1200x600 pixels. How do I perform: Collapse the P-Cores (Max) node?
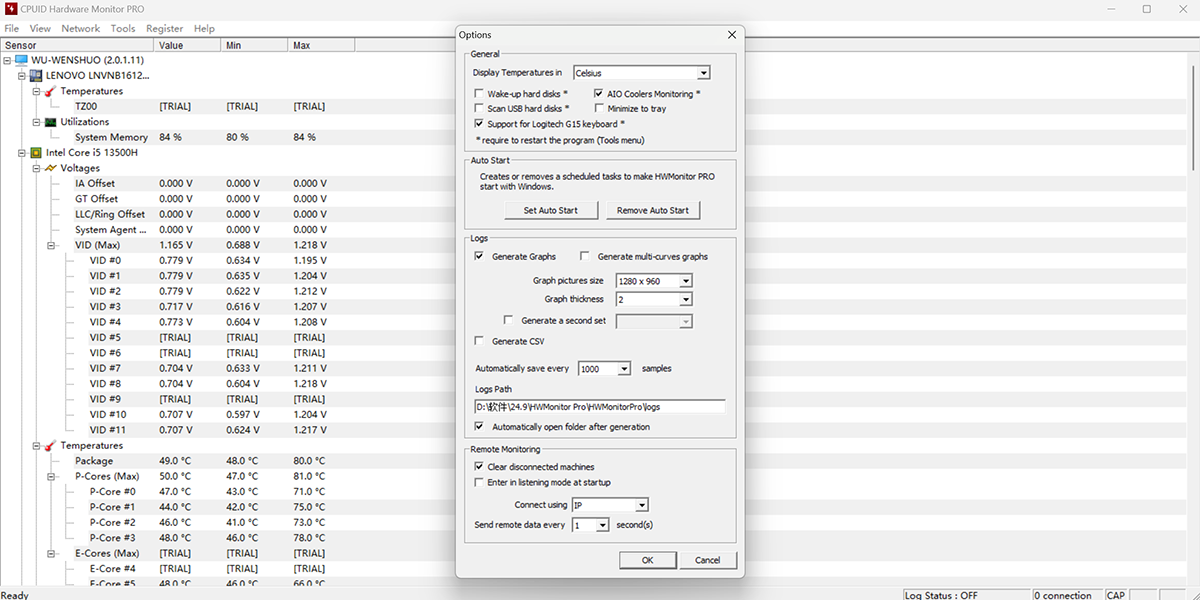(51, 476)
